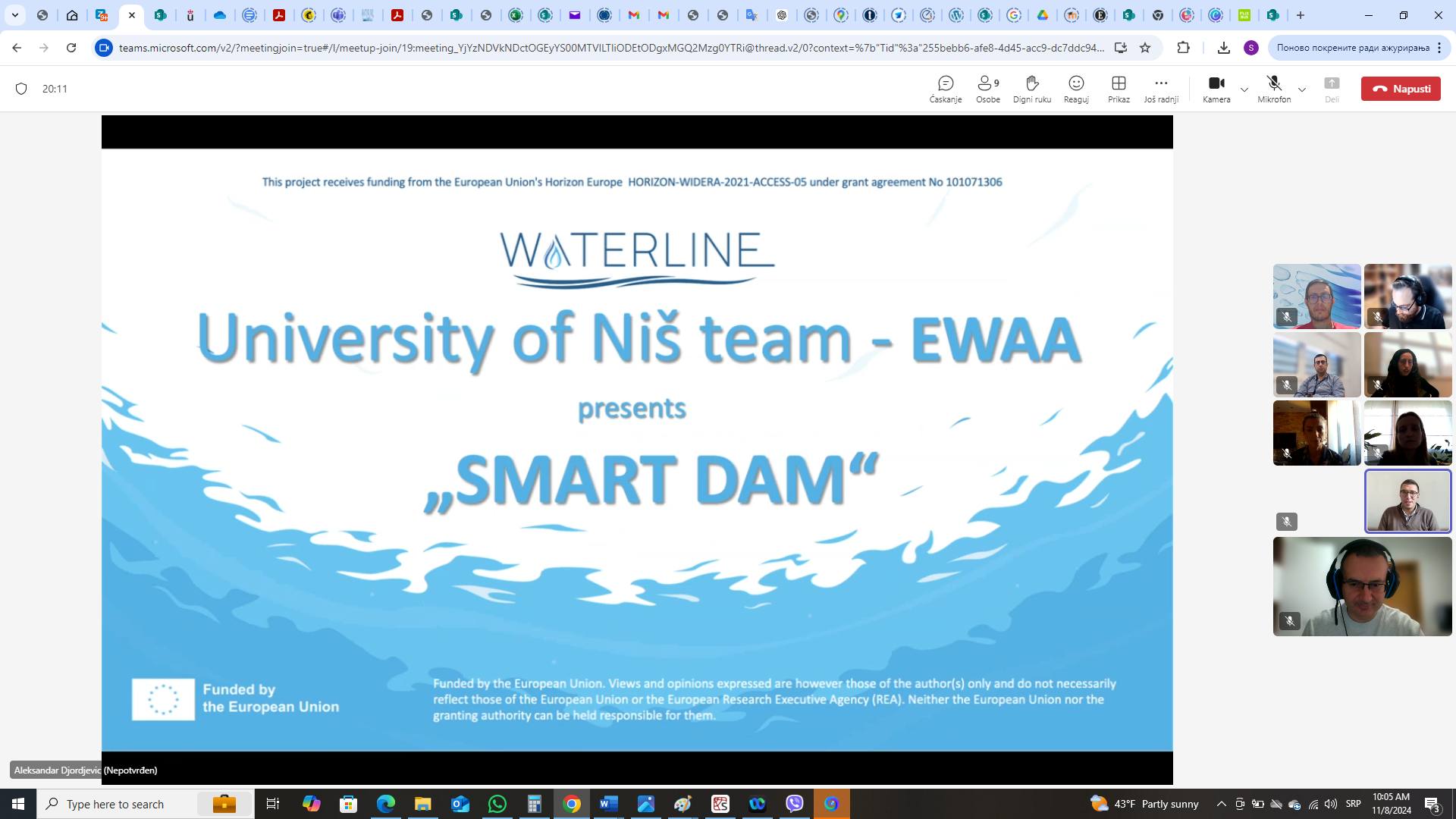Click the meeting timer 20:11
The height and width of the screenshot is (819, 1456).
pos(55,89)
